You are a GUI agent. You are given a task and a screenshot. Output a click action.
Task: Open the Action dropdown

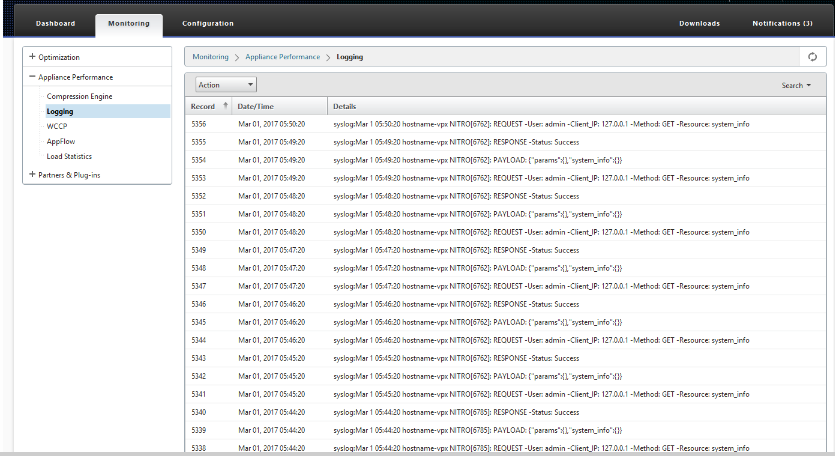226,85
